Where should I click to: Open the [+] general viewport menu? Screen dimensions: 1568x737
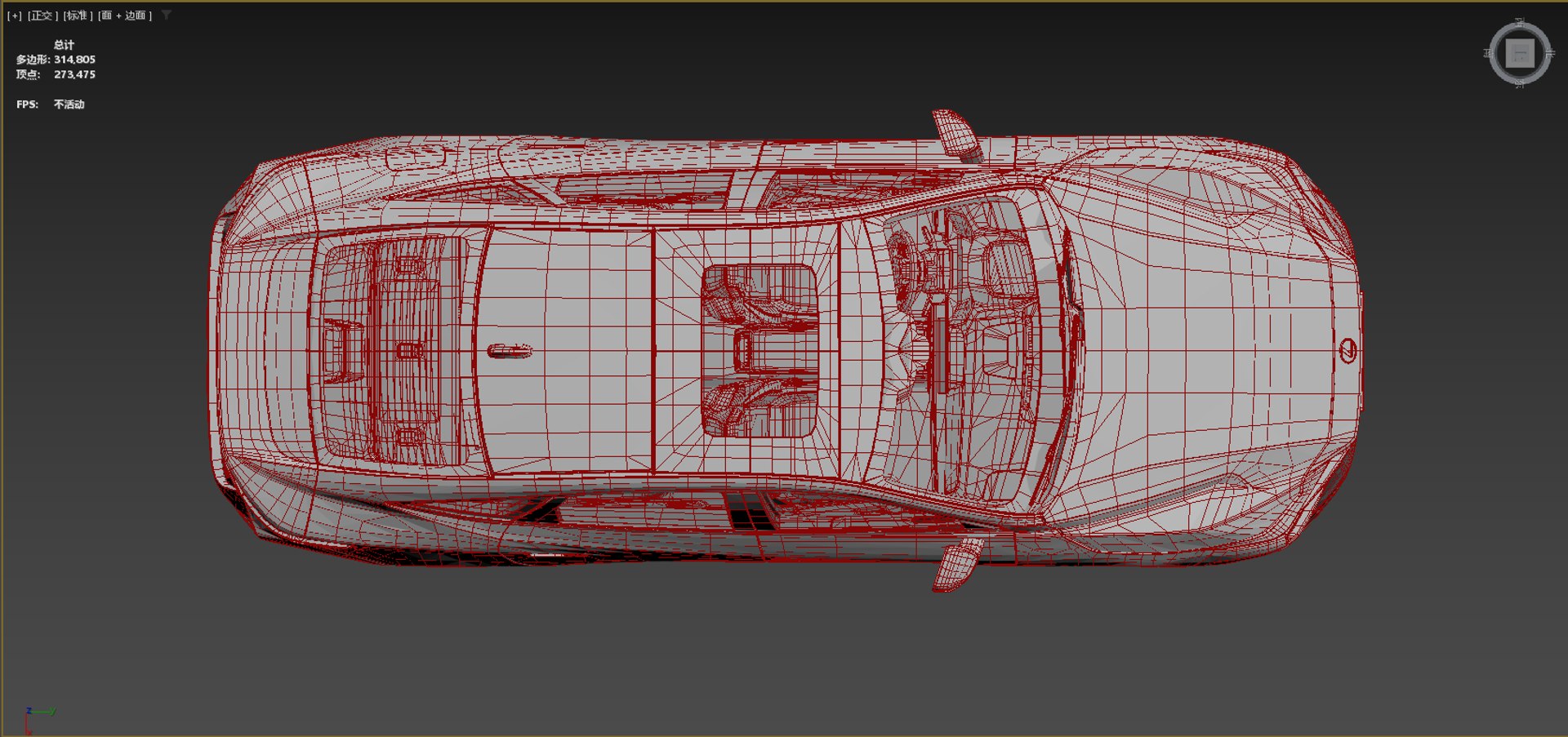[x=15, y=16]
